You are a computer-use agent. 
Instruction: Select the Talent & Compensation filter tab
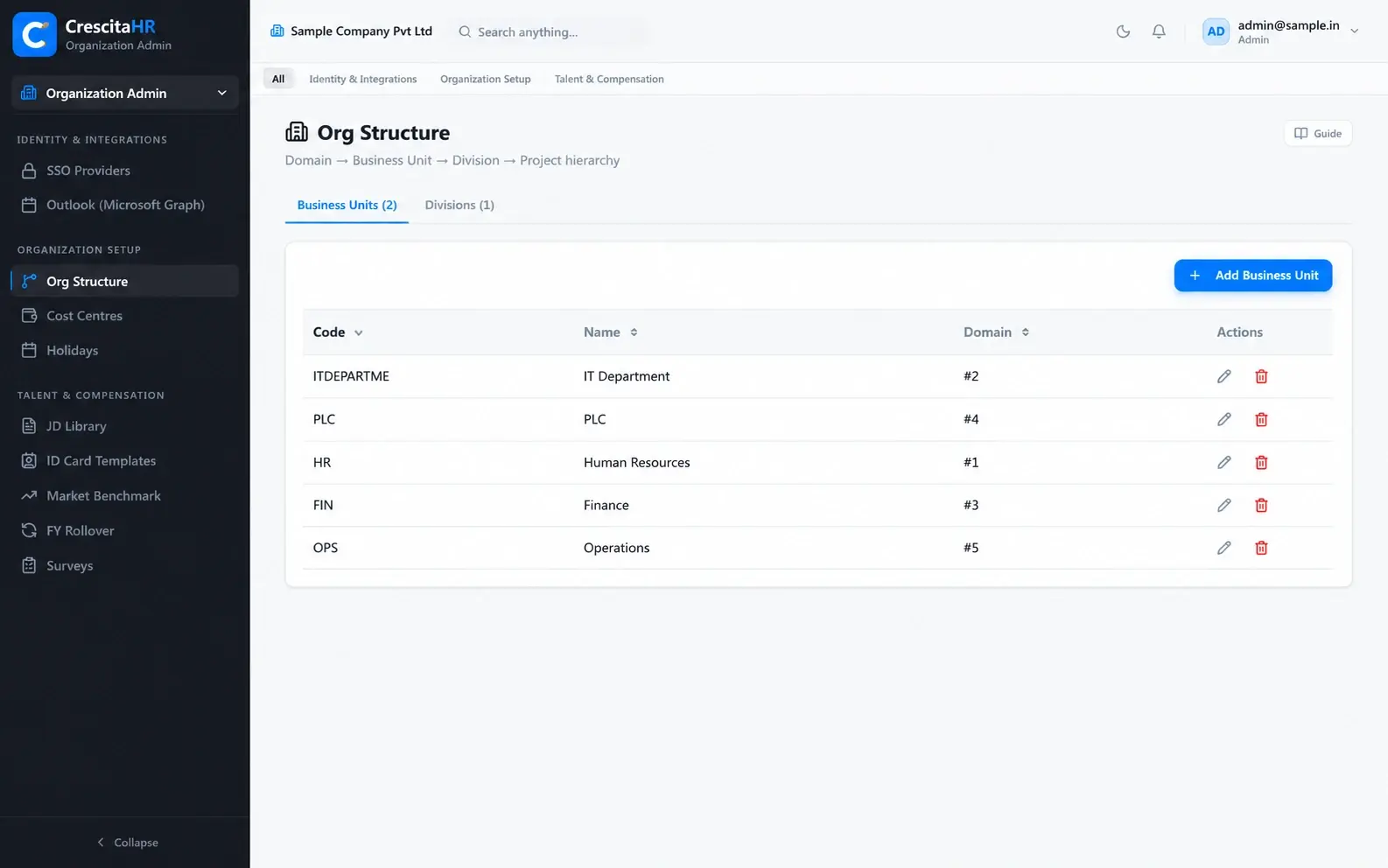pyautogui.click(x=609, y=79)
